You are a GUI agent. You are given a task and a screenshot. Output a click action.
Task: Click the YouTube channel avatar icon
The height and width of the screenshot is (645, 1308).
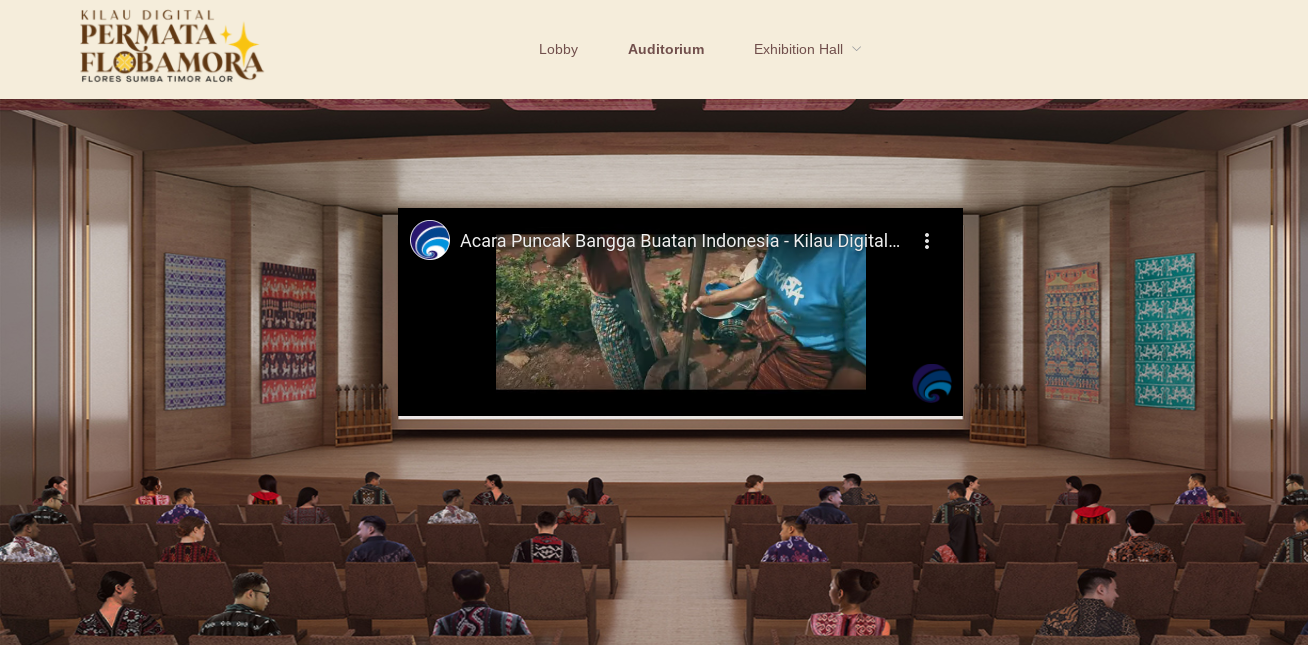coord(430,240)
